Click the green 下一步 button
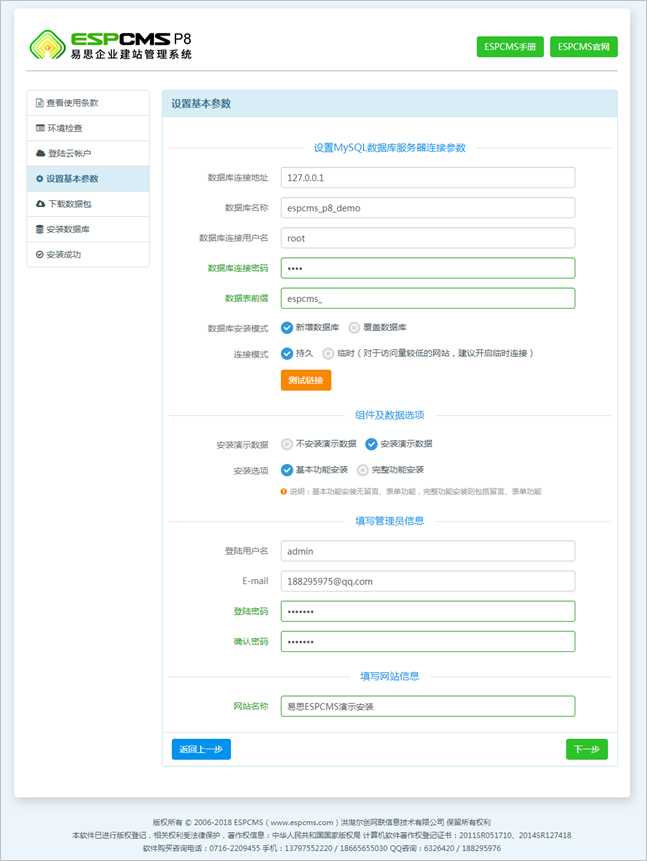 (587, 749)
